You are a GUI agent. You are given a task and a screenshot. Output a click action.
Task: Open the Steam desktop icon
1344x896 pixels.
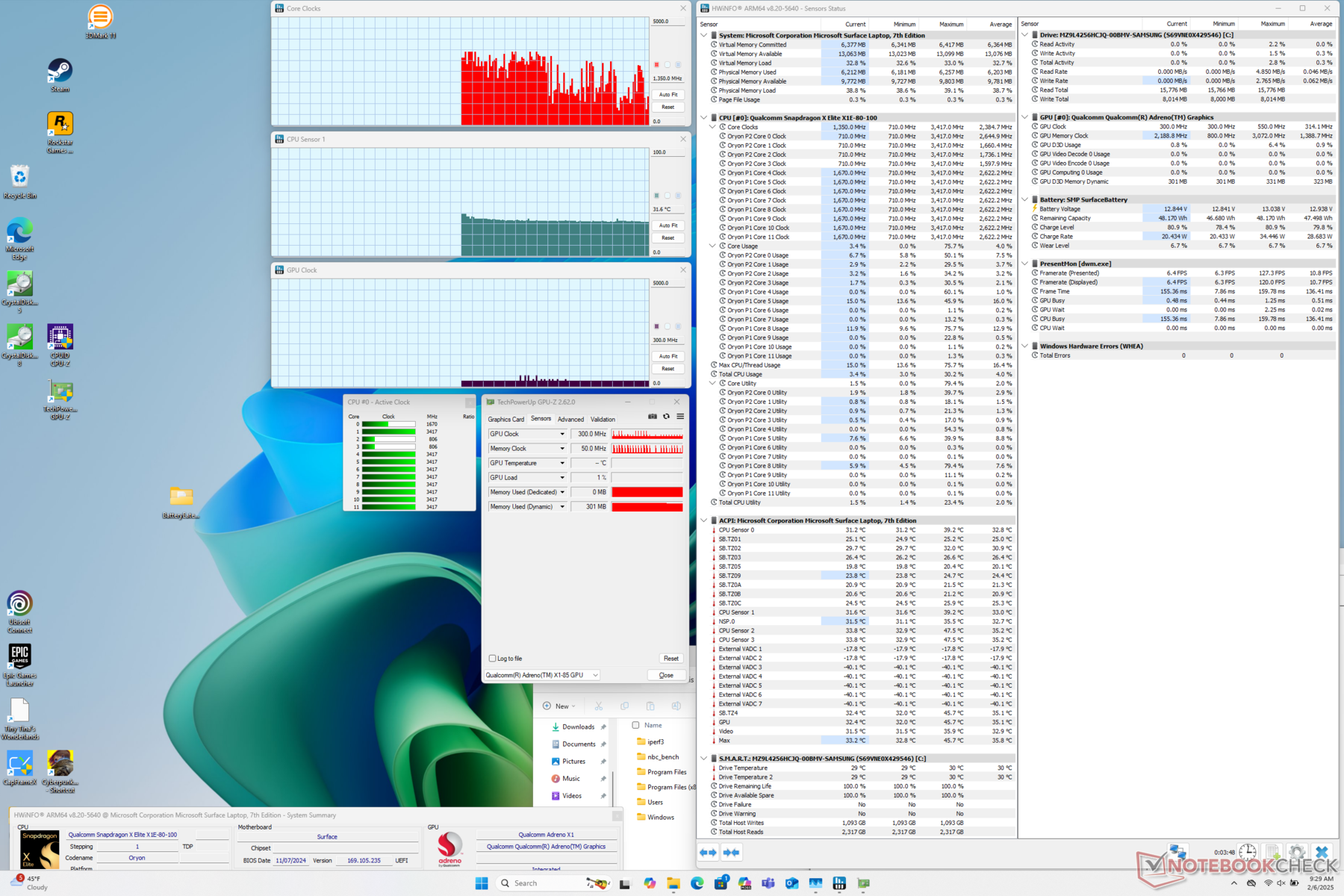point(60,75)
